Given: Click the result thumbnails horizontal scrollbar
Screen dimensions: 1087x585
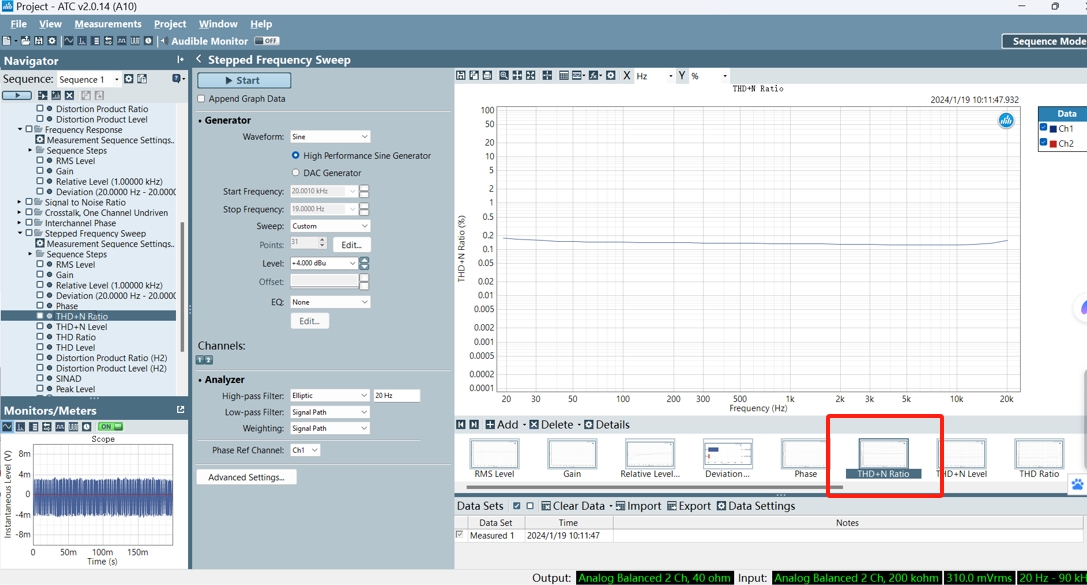Looking at the screenshot, I should pos(654,487).
